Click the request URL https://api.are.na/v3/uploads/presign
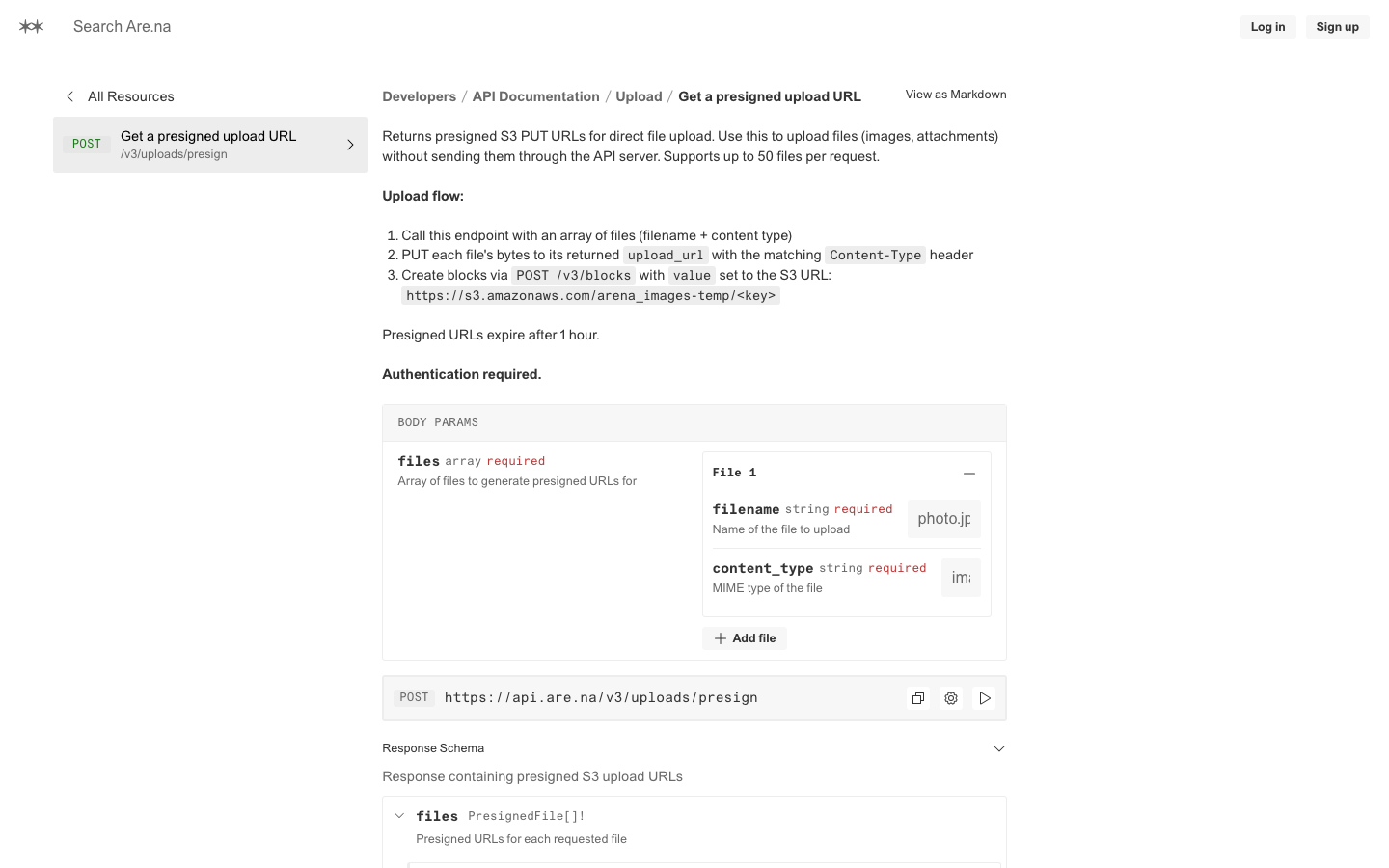The image size is (1389, 868). point(601,698)
